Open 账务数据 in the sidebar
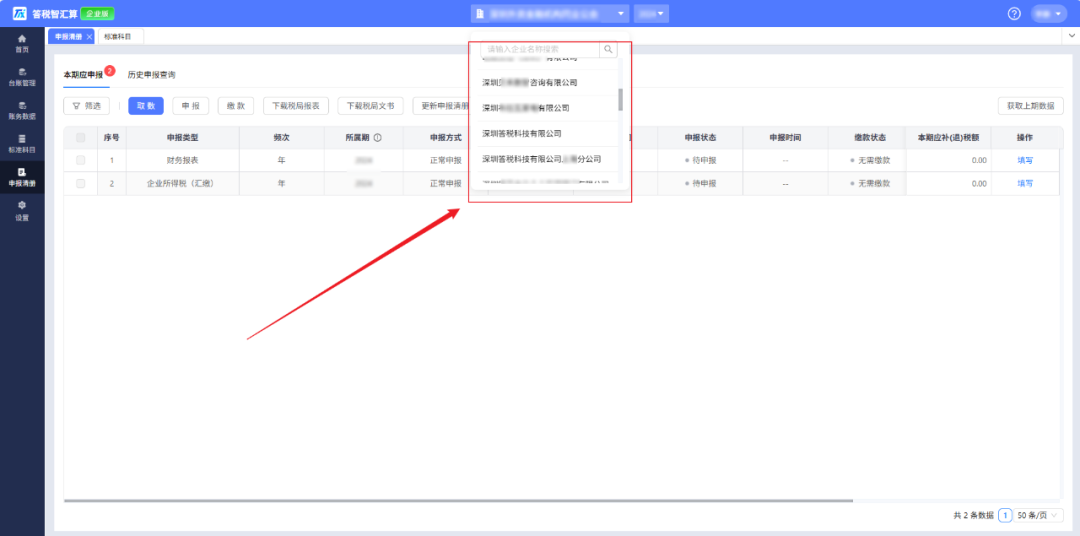Screen dimensions: 1080x536 (22, 110)
